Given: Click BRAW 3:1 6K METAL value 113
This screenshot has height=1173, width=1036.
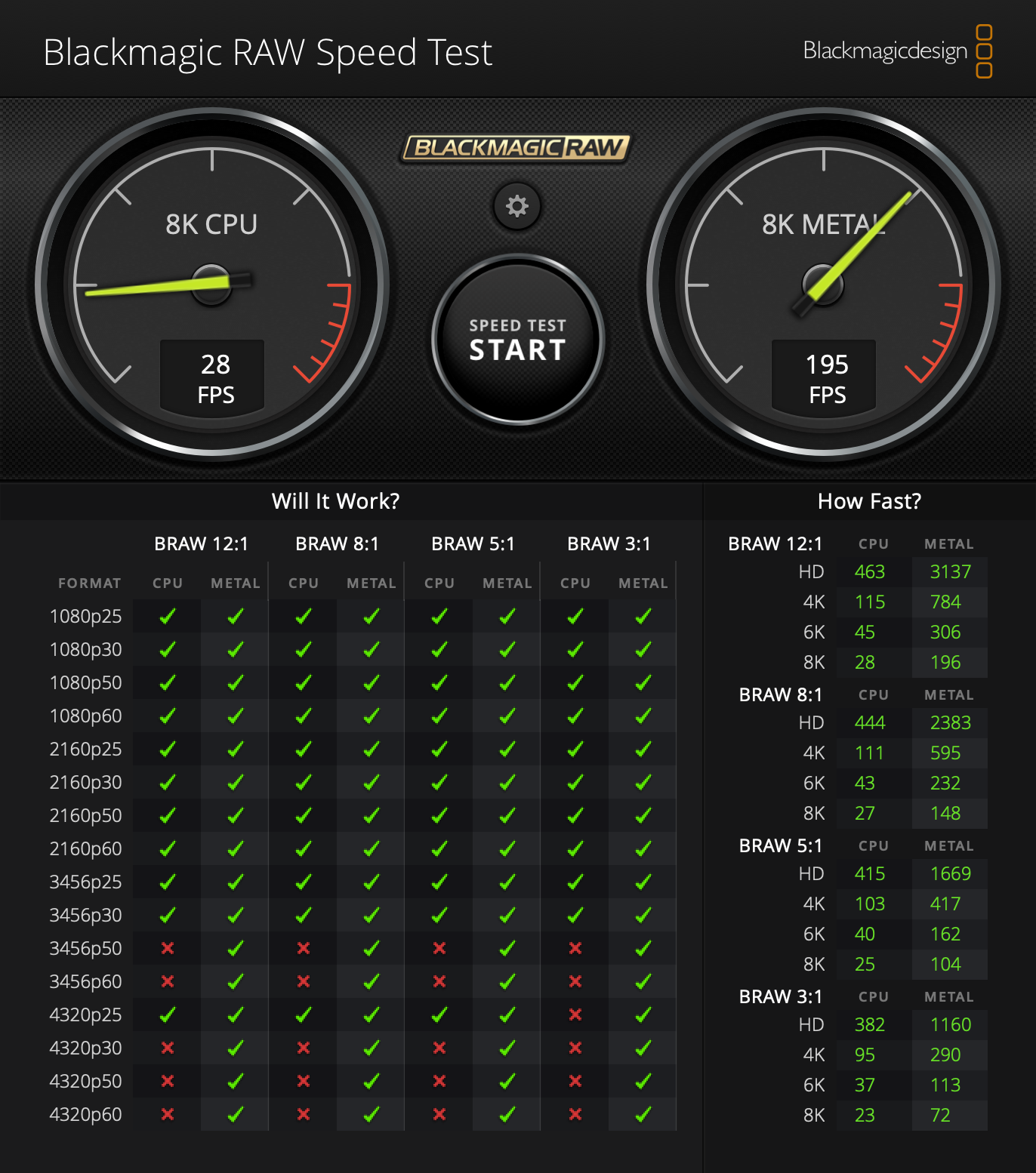Looking at the screenshot, I should point(945,1085).
